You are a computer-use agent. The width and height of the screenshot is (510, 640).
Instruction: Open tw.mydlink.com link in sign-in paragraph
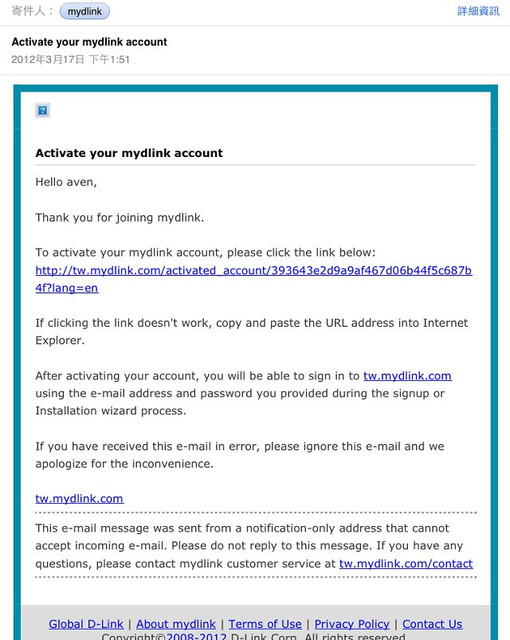(x=407, y=376)
